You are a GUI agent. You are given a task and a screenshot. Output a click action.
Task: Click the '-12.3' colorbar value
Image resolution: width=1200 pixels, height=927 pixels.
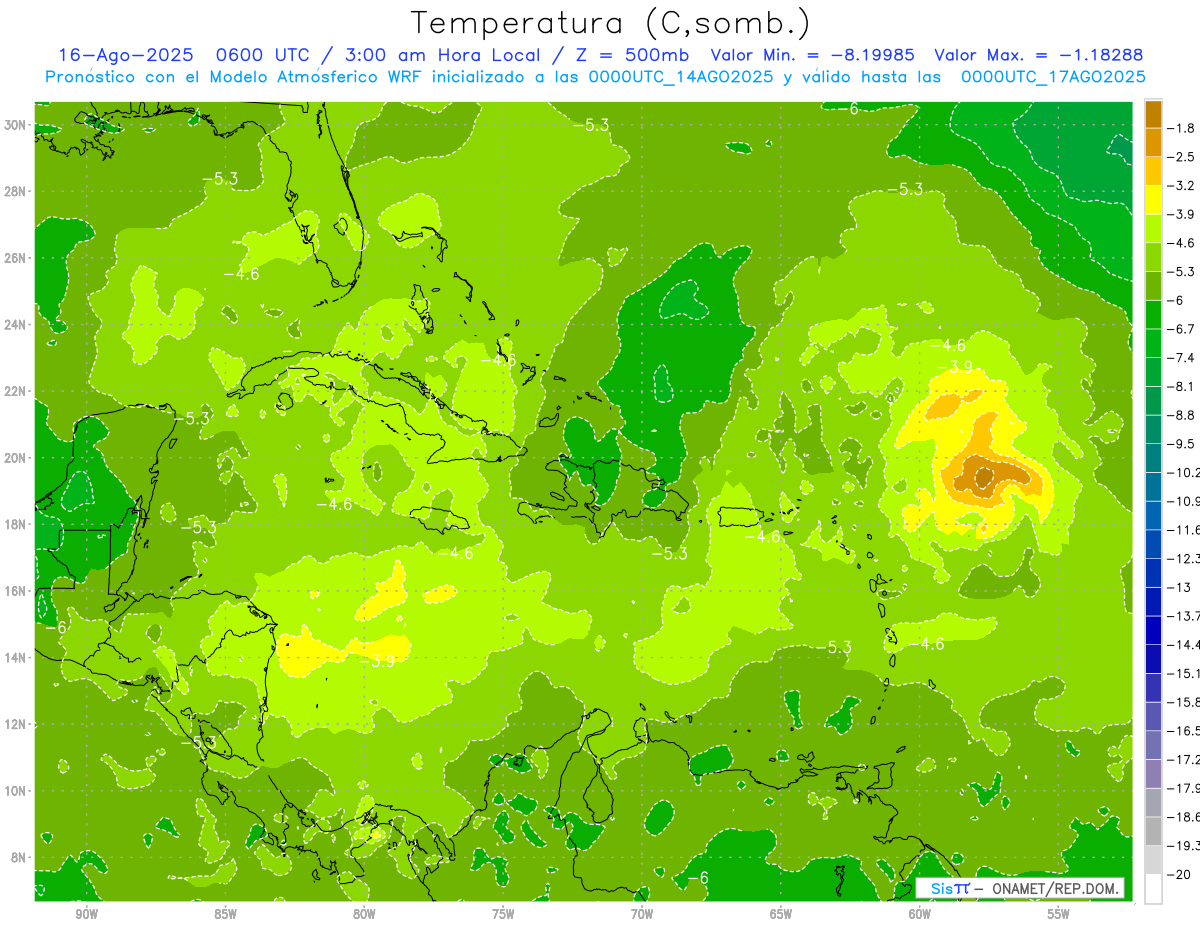tap(1184, 558)
